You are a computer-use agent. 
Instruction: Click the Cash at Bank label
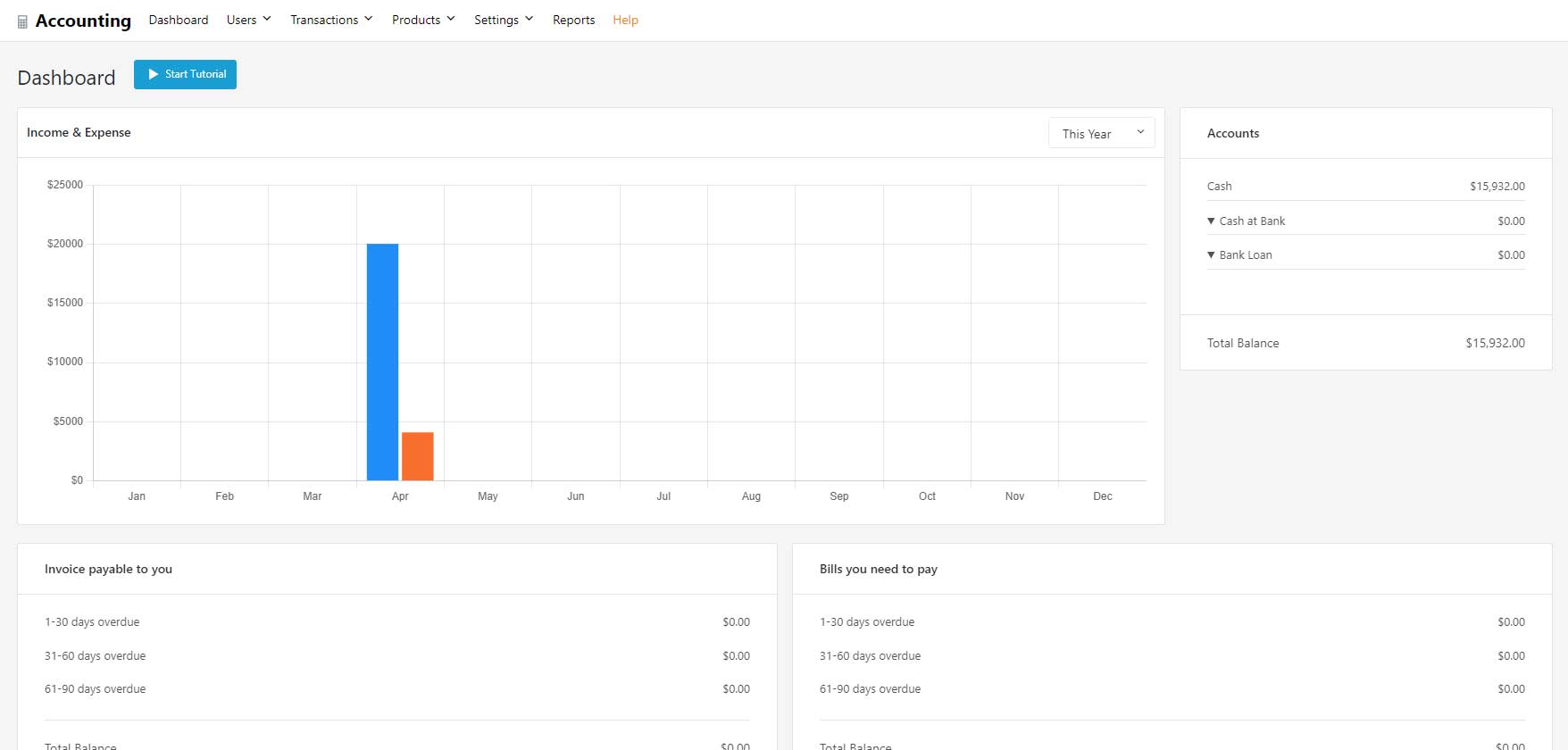tap(1252, 221)
